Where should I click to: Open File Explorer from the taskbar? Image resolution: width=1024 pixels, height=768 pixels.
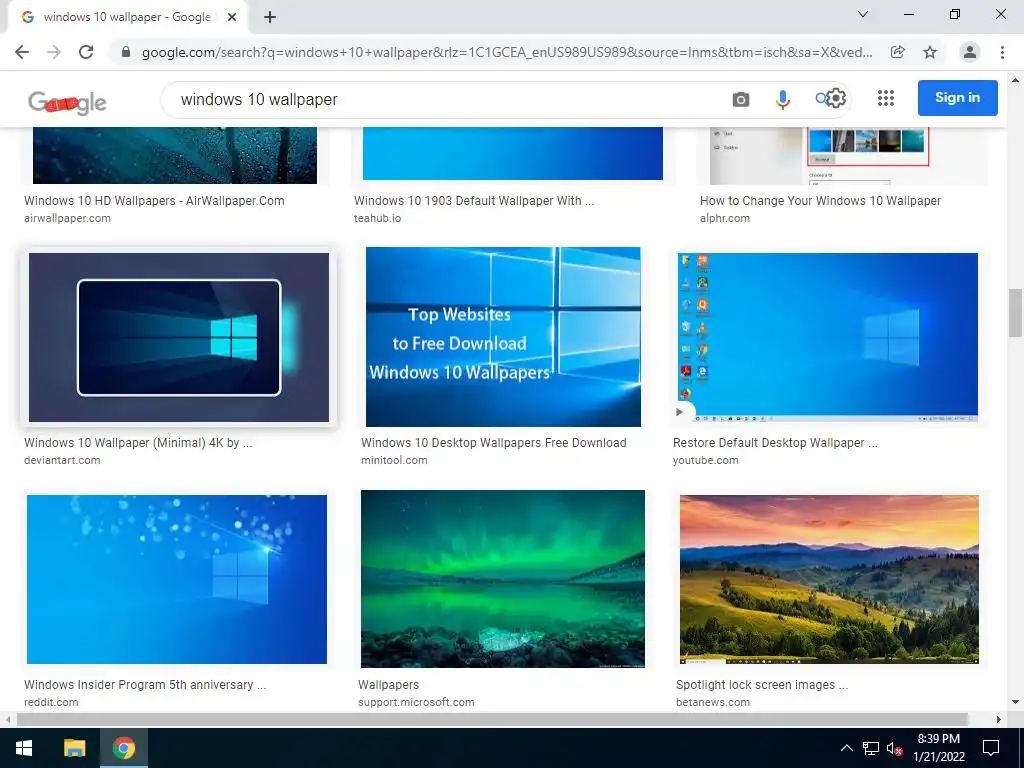tap(74, 748)
